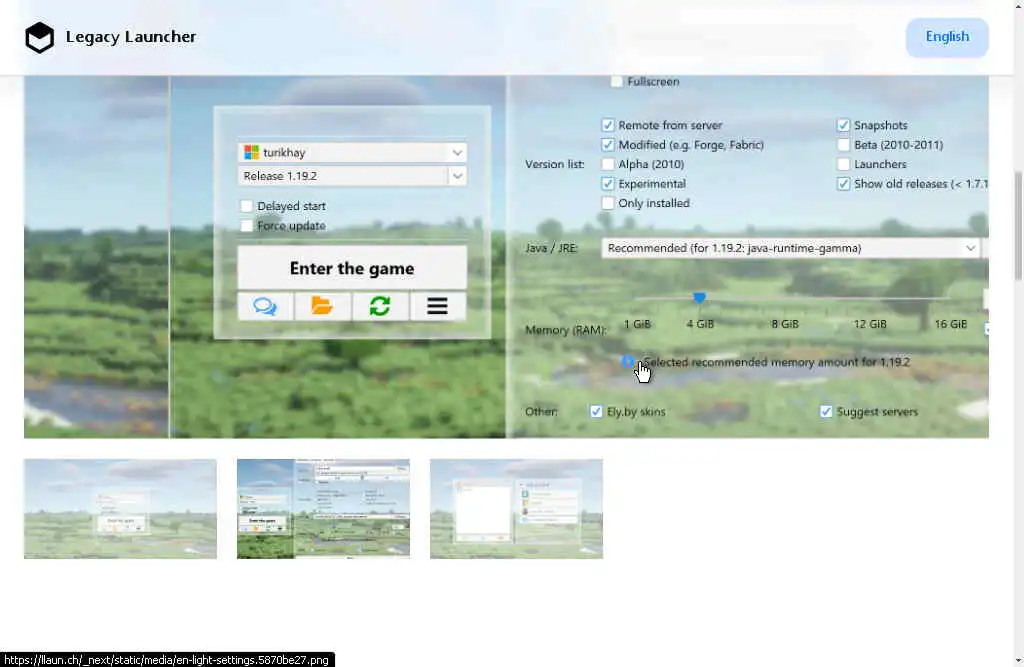Switch language with the English button
Viewport: 1024px width, 667px height.
click(x=947, y=37)
